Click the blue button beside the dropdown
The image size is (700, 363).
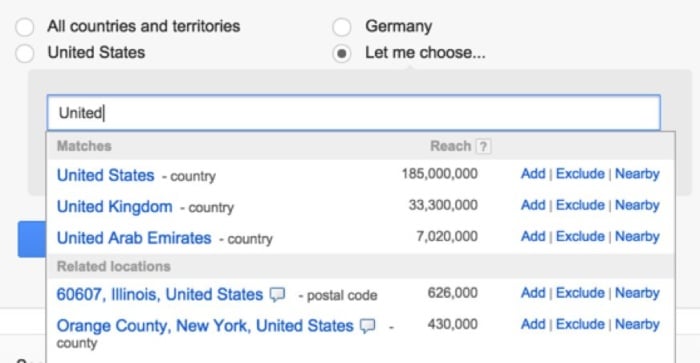(x=32, y=239)
